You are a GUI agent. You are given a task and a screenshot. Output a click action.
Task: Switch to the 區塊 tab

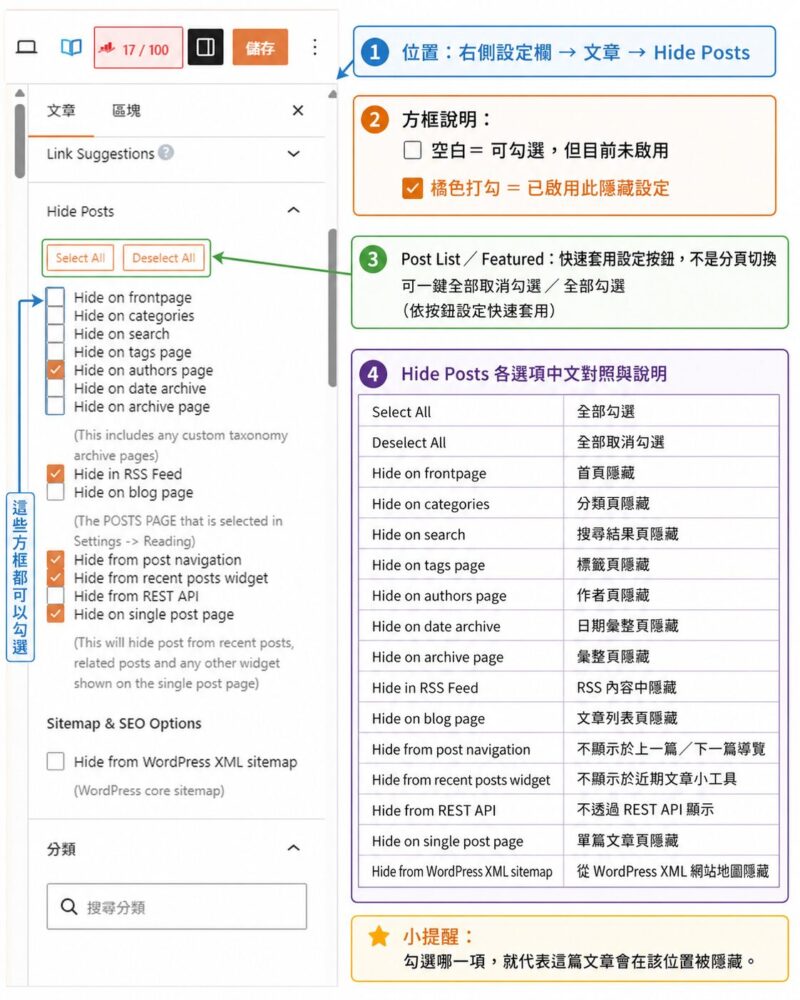click(x=126, y=111)
